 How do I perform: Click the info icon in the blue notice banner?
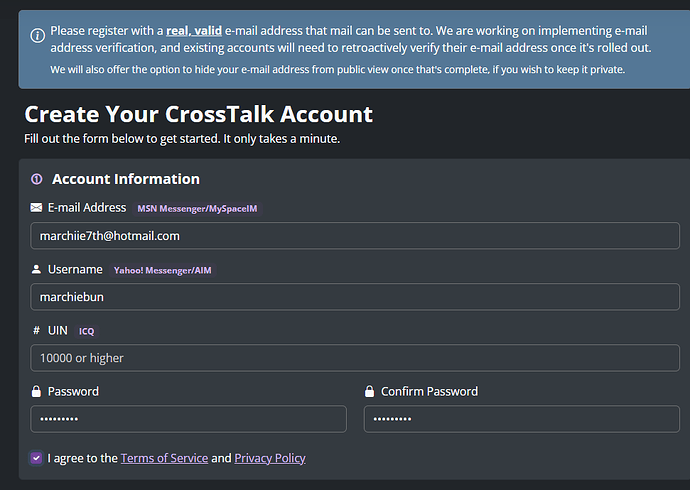37,35
